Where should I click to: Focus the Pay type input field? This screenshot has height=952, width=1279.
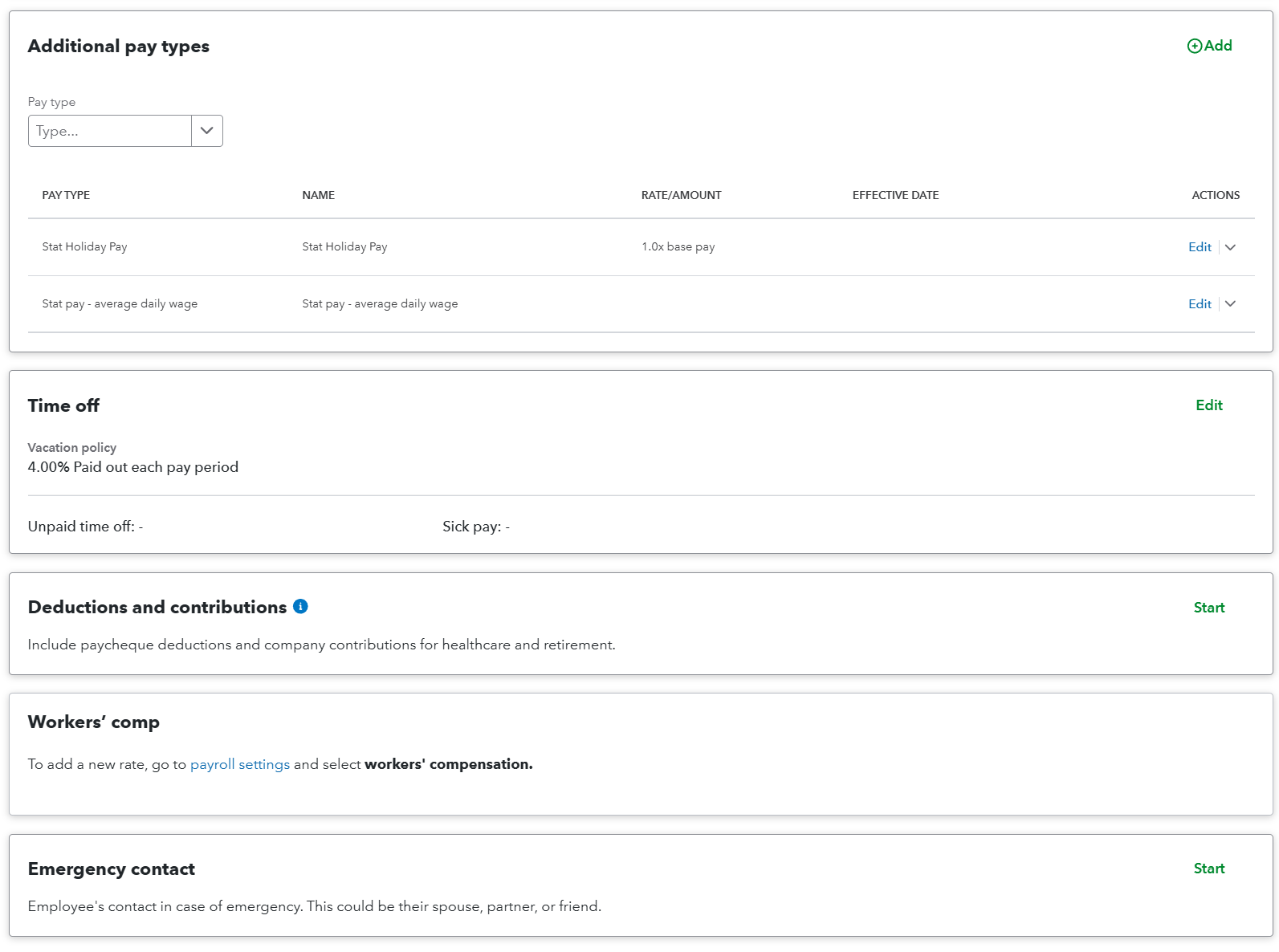pos(110,131)
